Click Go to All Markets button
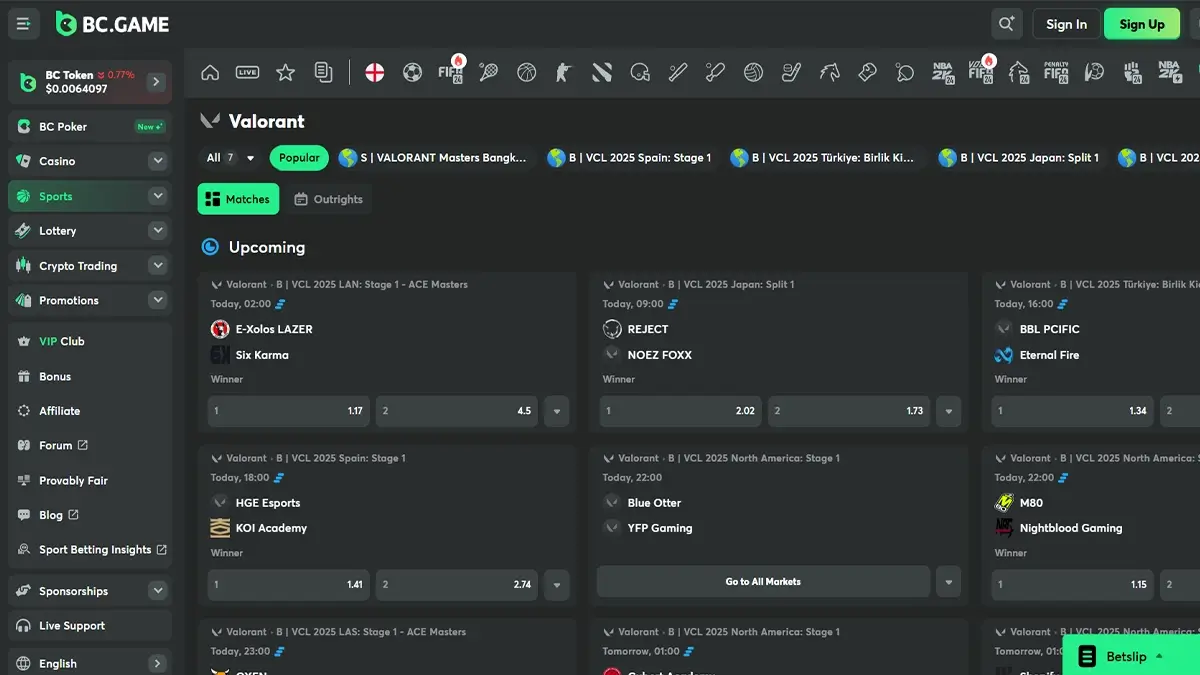Viewport: 1200px width, 675px height. coord(763,582)
